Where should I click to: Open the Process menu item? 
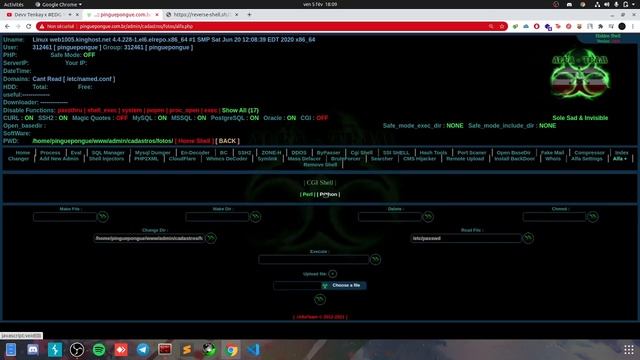pos(50,153)
